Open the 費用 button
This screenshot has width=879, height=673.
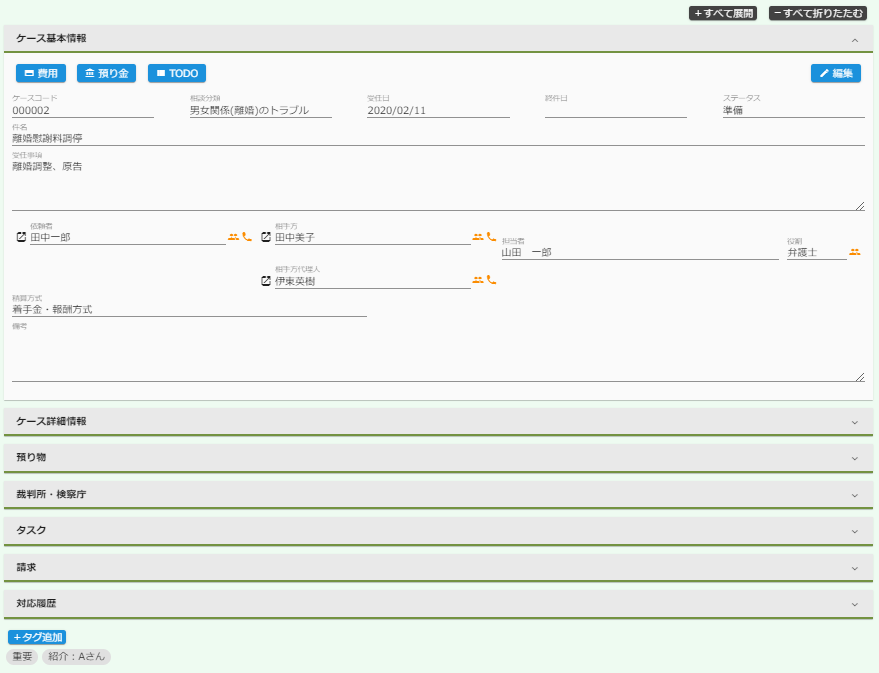tap(41, 73)
